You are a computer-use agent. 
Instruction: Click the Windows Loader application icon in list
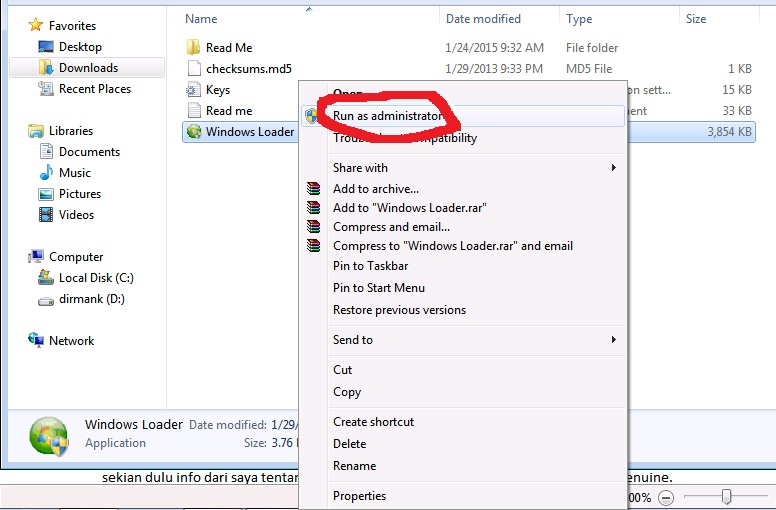194,131
